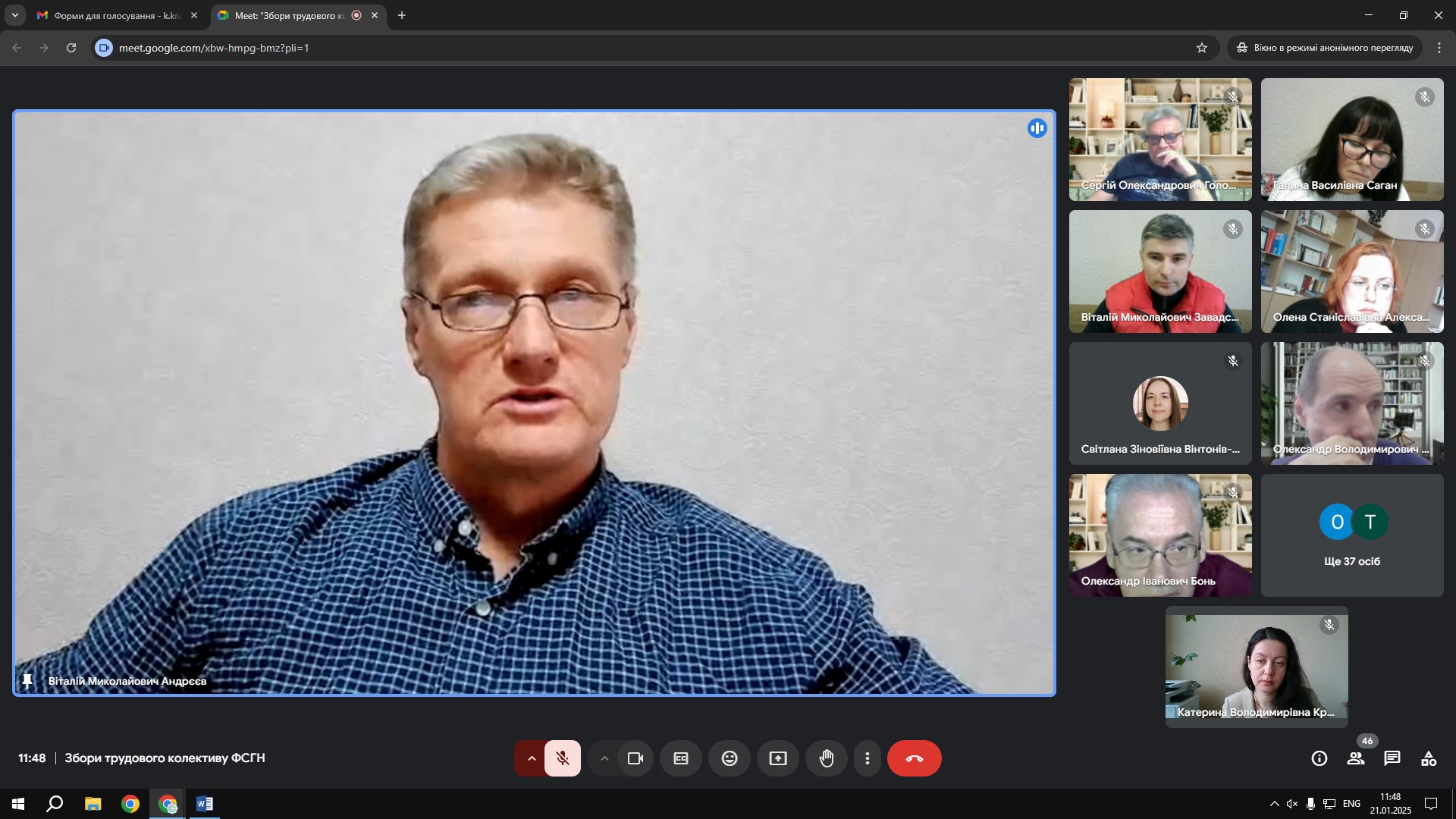
Task: Click the Ще 37 осіб participants tile
Action: click(1352, 535)
